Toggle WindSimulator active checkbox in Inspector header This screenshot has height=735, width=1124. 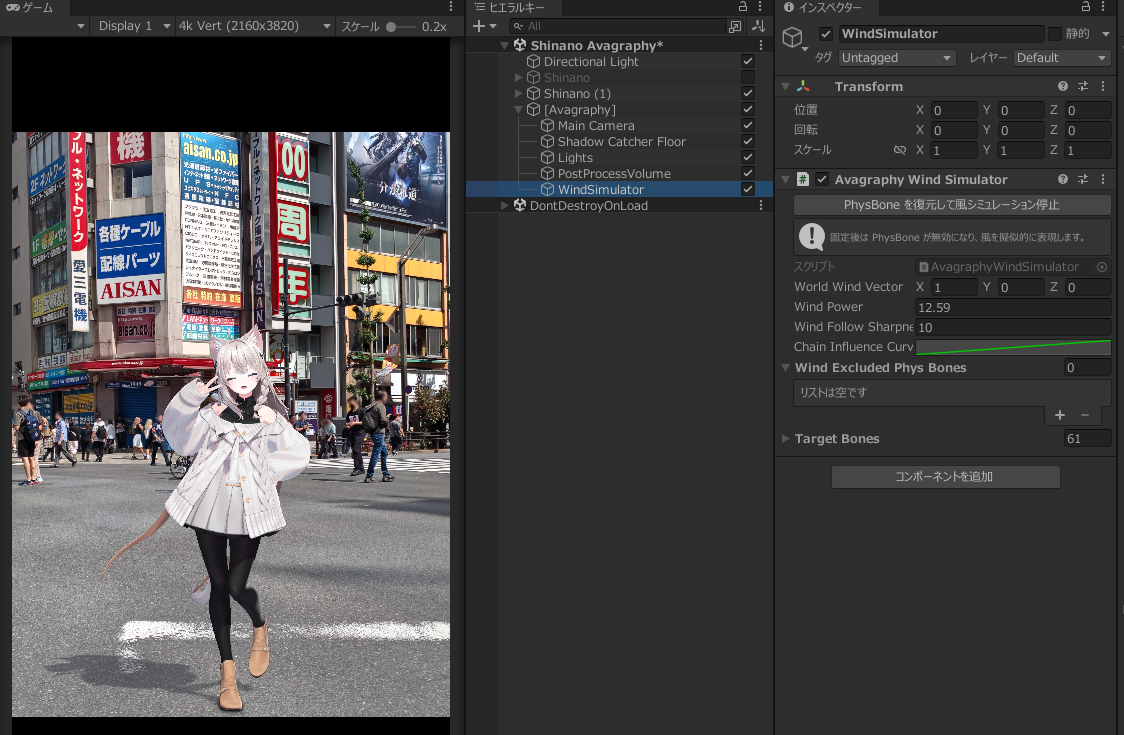click(826, 34)
